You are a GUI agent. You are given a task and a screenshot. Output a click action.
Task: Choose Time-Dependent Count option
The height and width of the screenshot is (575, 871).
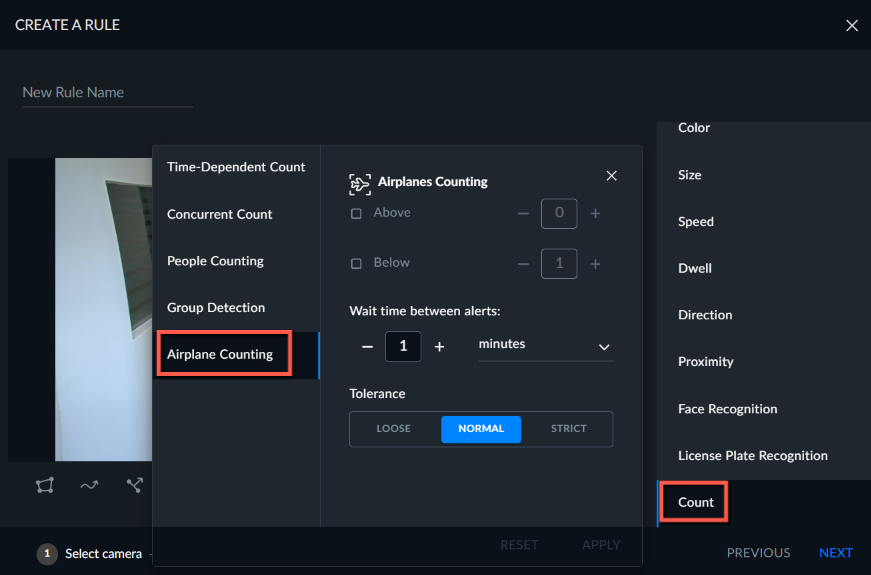coord(236,167)
